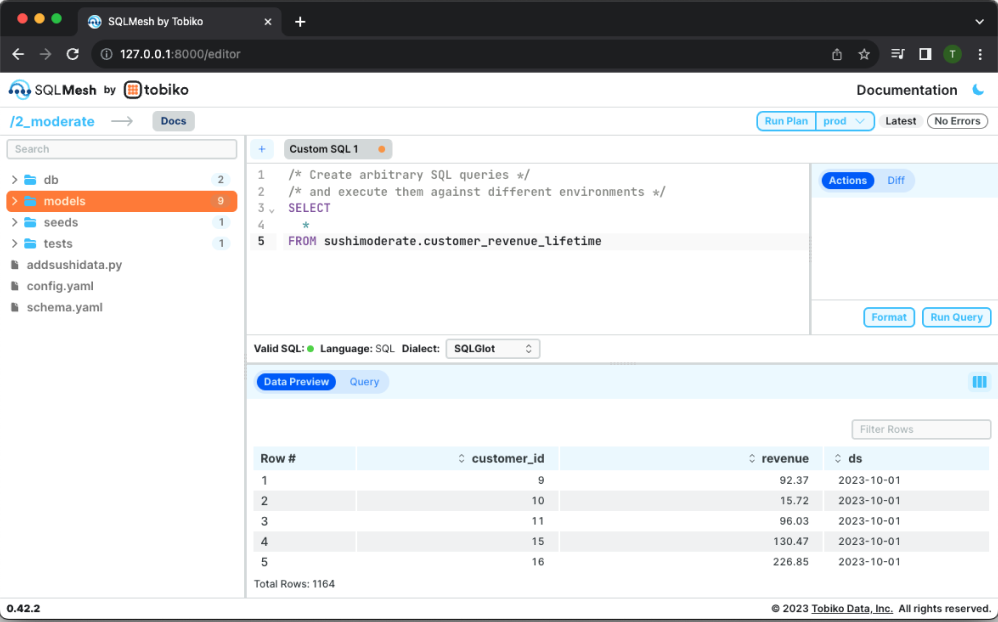Add a new editor tab with plus icon

pos(262,149)
